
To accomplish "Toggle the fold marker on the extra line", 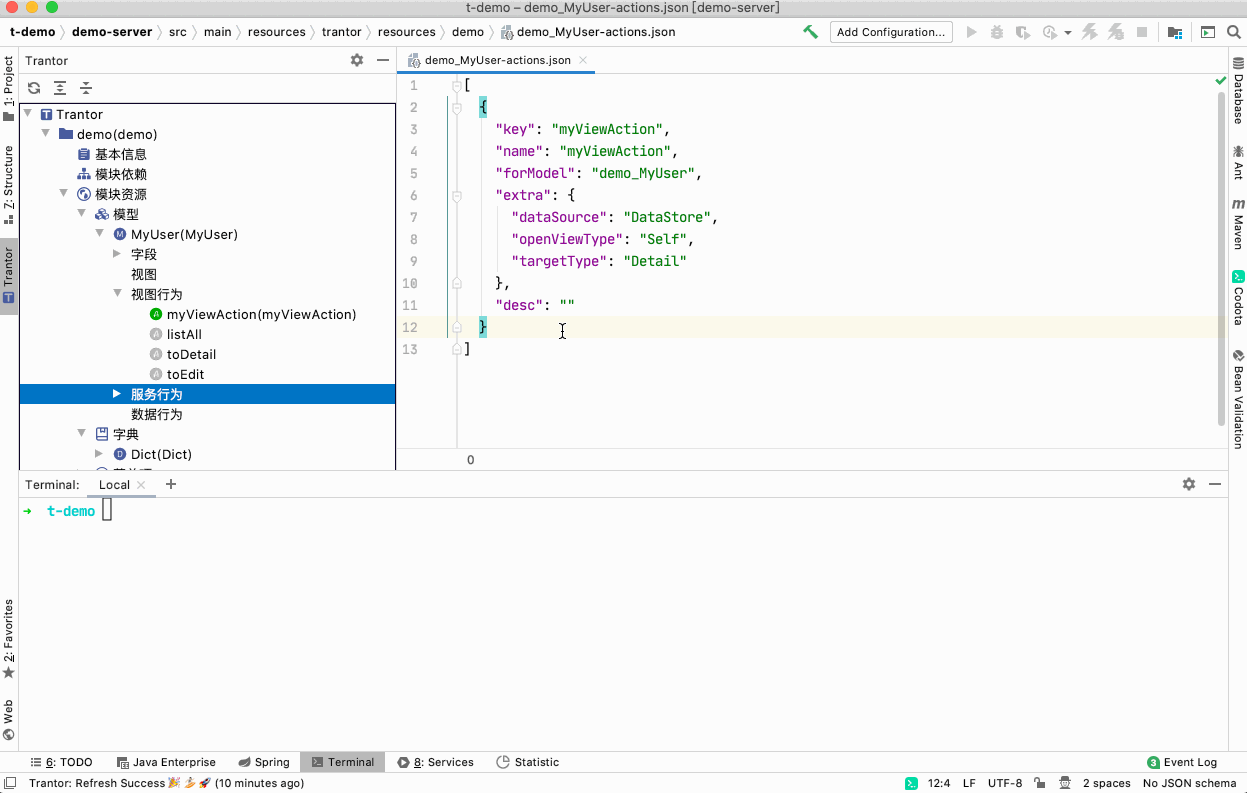I will [x=457, y=196].
